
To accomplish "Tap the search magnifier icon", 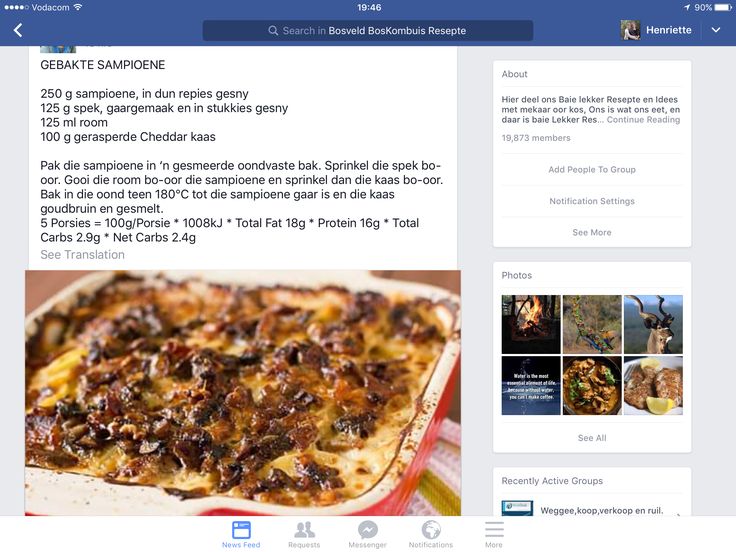I will coord(273,31).
